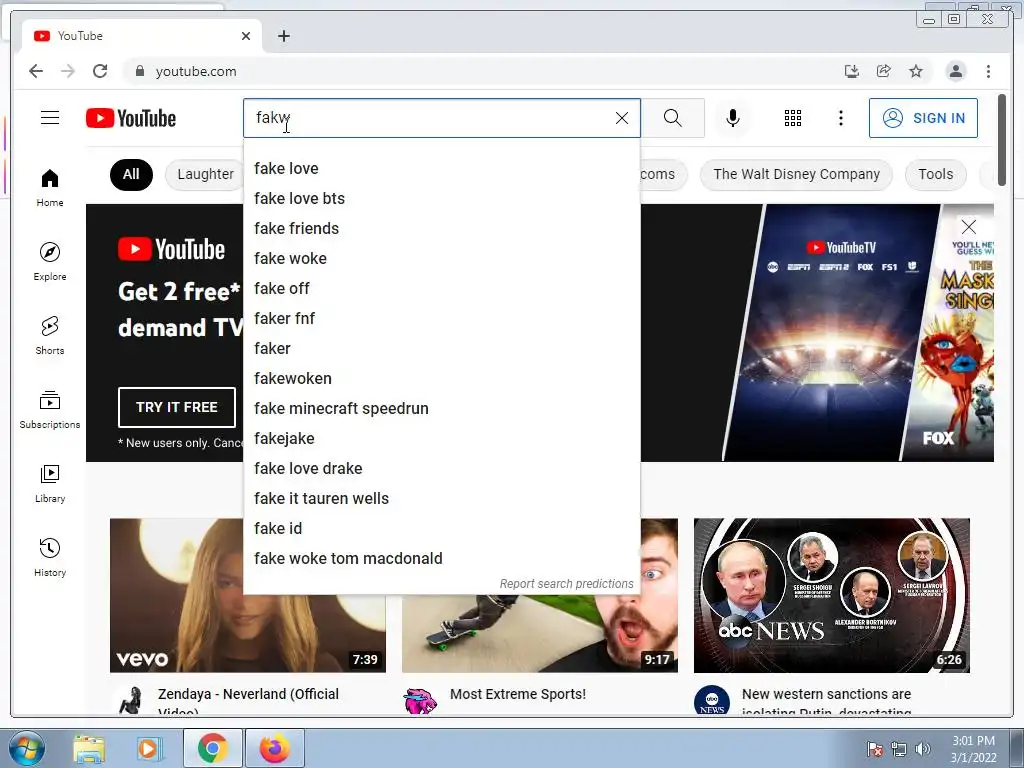Open the abc News sanctions video thumbnail
Image resolution: width=1024 pixels, height=768 pixels.
831,595
